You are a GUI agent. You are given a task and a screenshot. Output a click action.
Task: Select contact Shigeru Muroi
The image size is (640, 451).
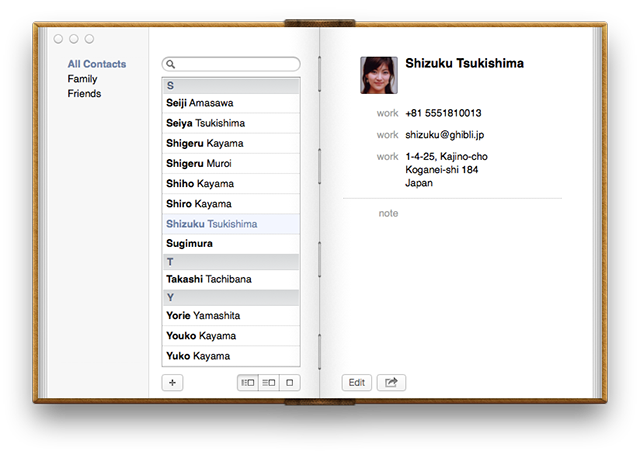pyautogui.click(x=231, y=163)
